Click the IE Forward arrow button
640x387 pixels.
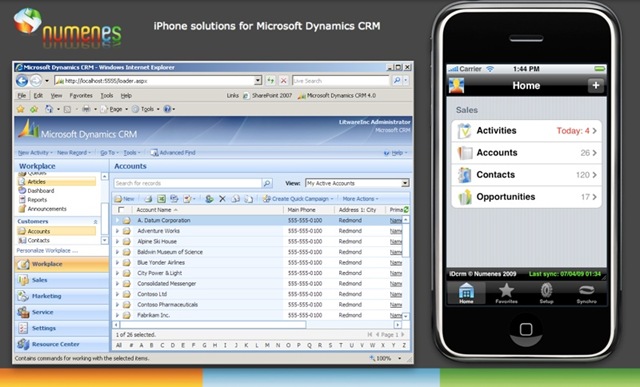[36, 81]
